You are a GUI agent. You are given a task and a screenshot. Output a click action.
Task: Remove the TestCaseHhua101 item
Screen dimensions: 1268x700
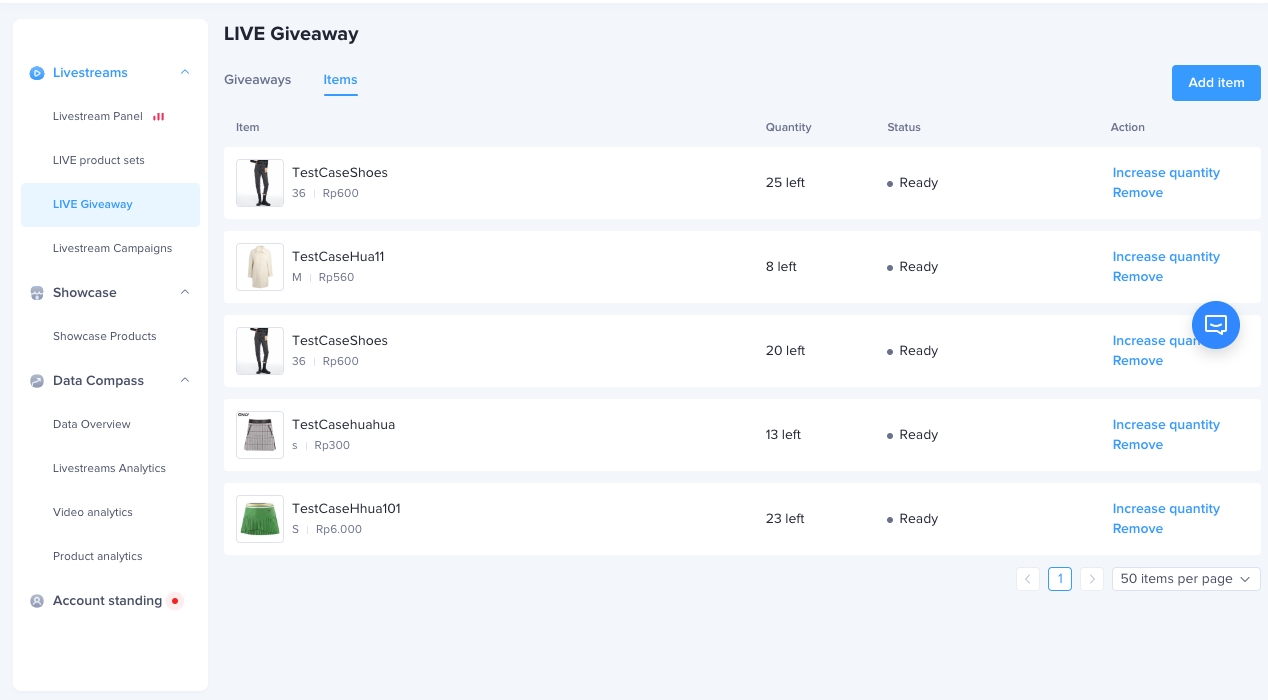pyautogui.click(x=1138, y=529)
